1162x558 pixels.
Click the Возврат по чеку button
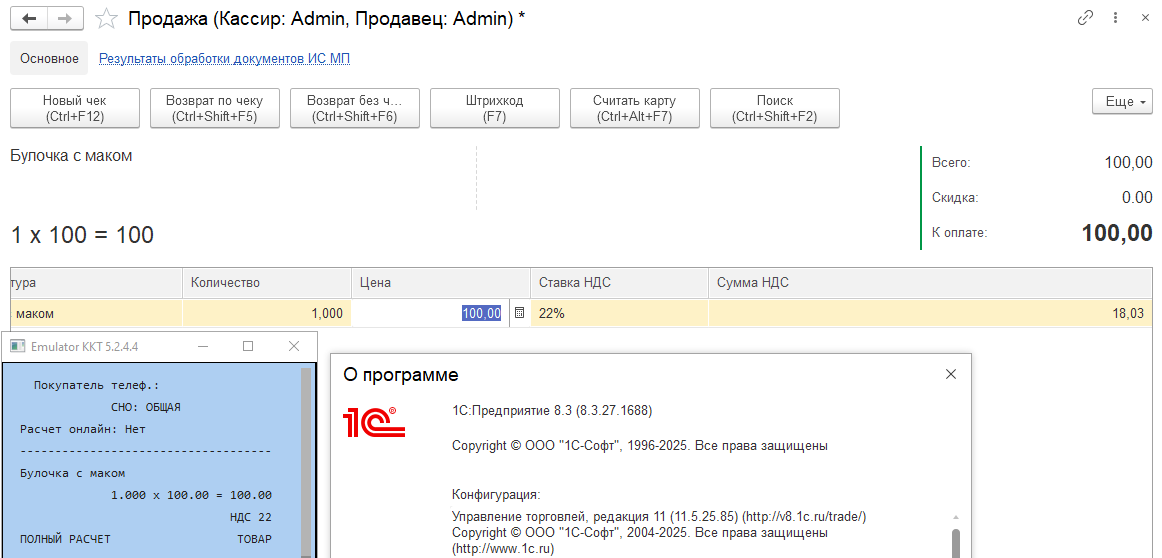215,108
